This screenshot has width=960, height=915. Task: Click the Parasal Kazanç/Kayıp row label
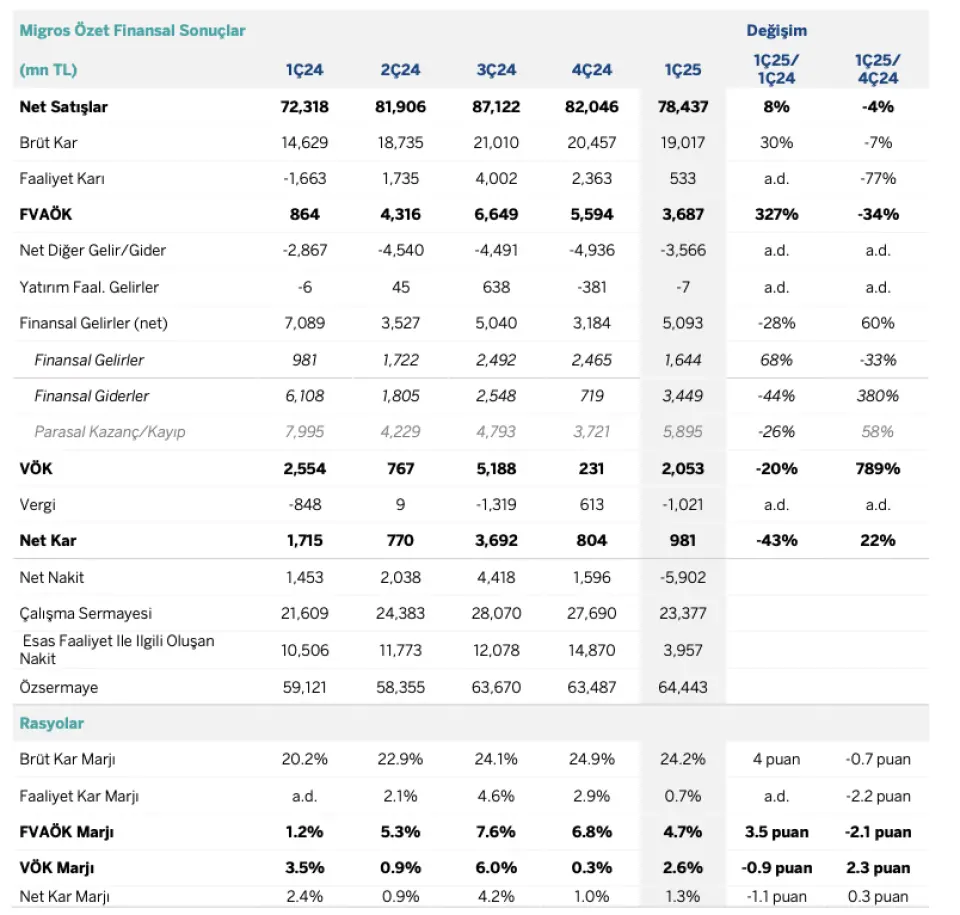click(x=110, y=432)
